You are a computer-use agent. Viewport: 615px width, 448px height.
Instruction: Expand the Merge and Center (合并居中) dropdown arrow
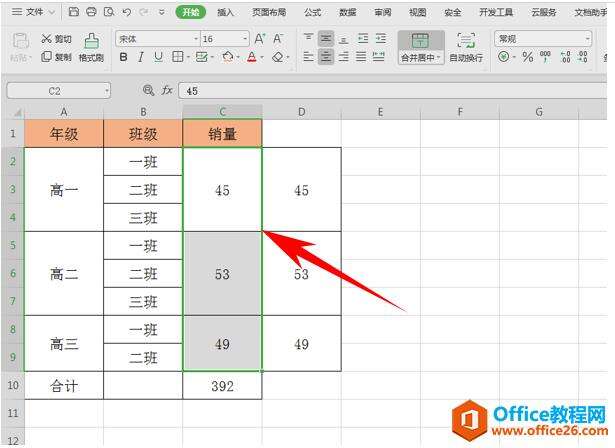[x=439, y=58]
